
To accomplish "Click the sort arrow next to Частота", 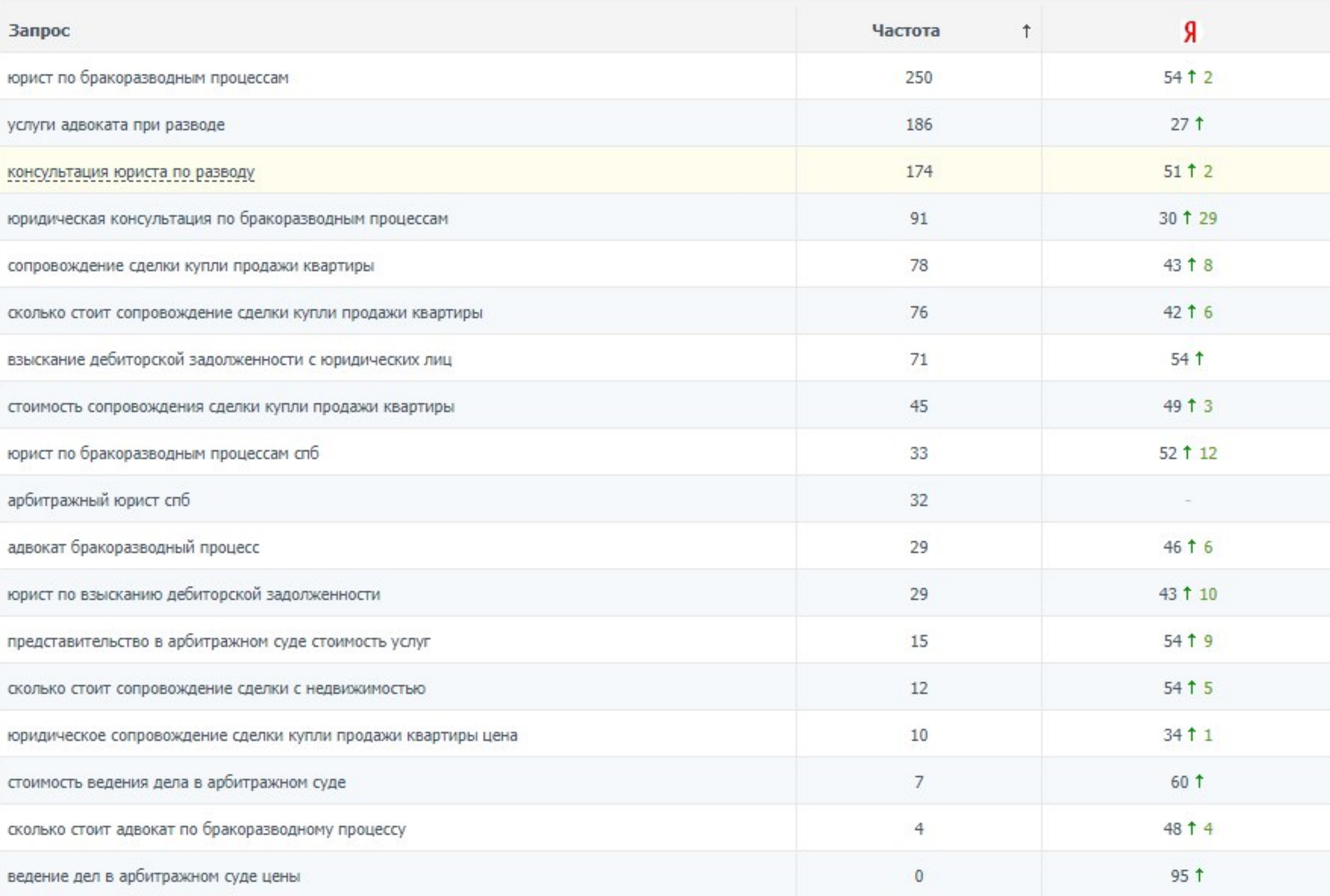I will tap(1026, 31).
